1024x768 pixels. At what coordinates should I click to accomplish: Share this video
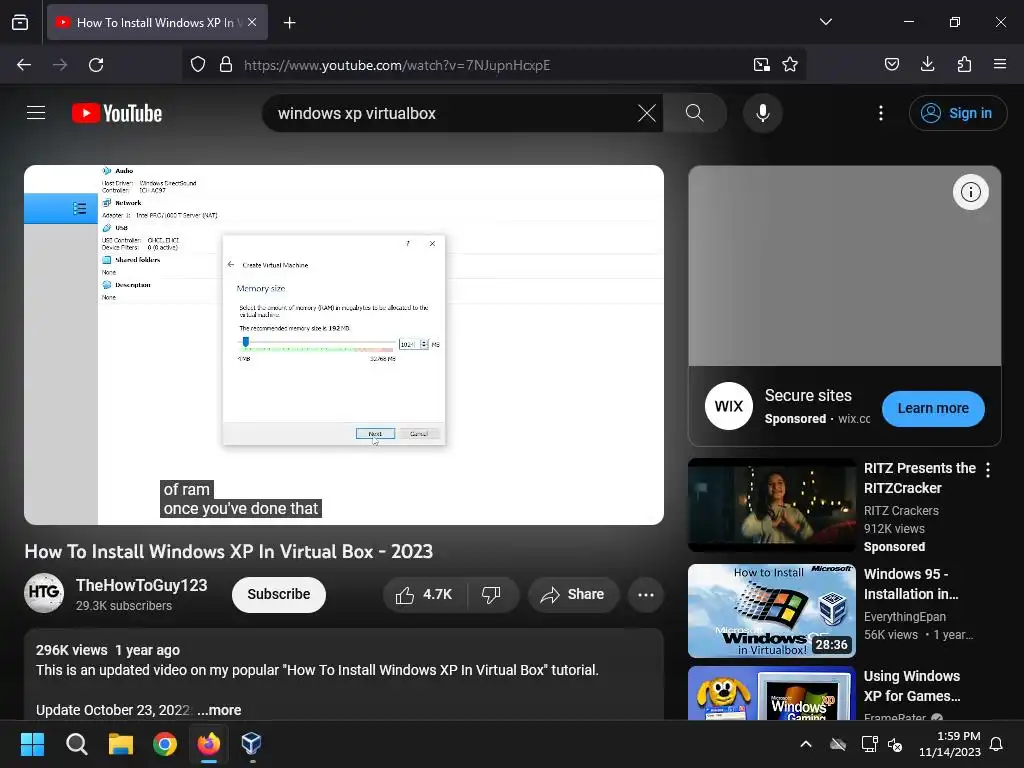[x=573, y=595]
